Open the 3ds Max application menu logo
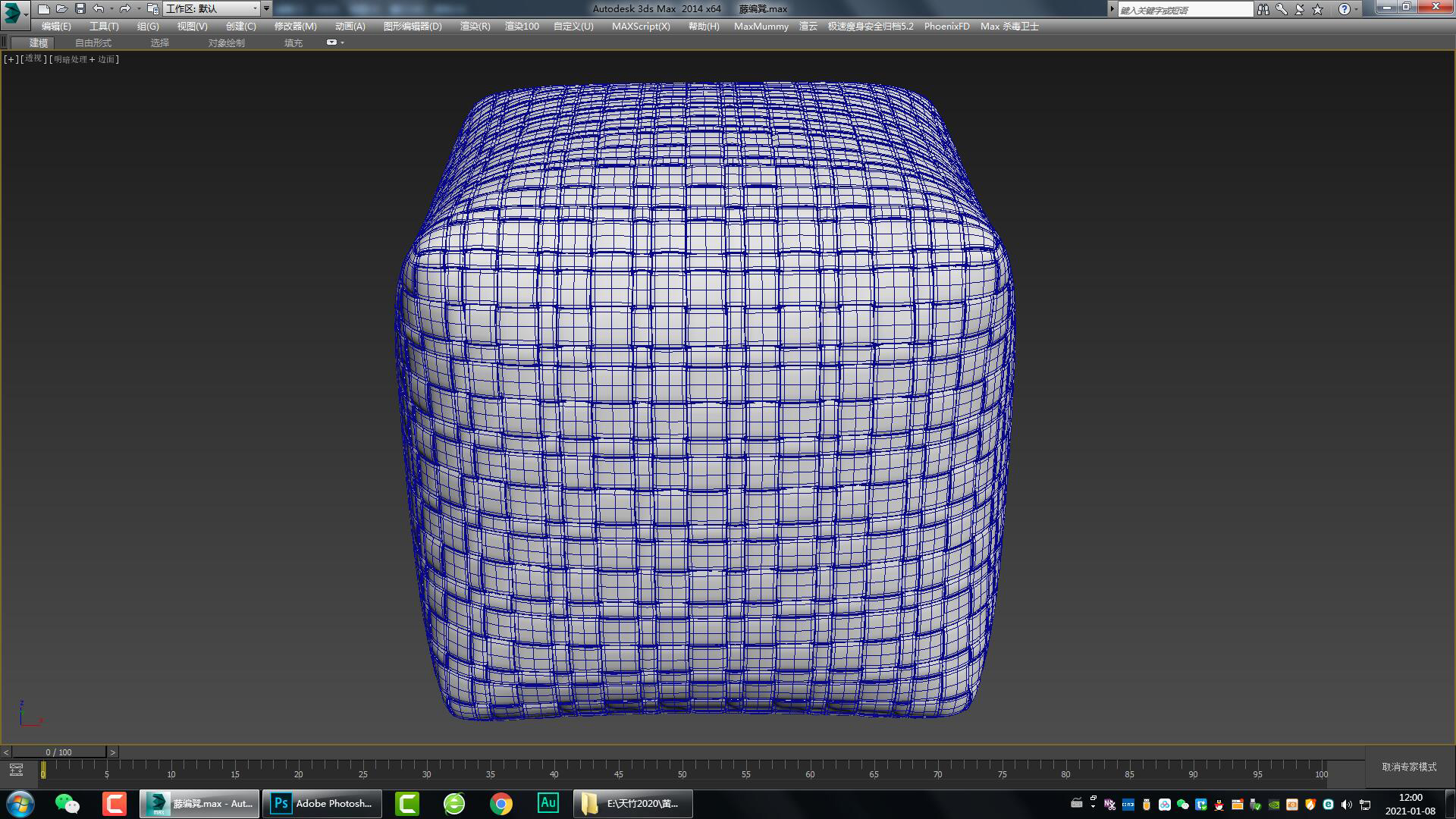Viewport: 1456px width, 819px height. 13,11
